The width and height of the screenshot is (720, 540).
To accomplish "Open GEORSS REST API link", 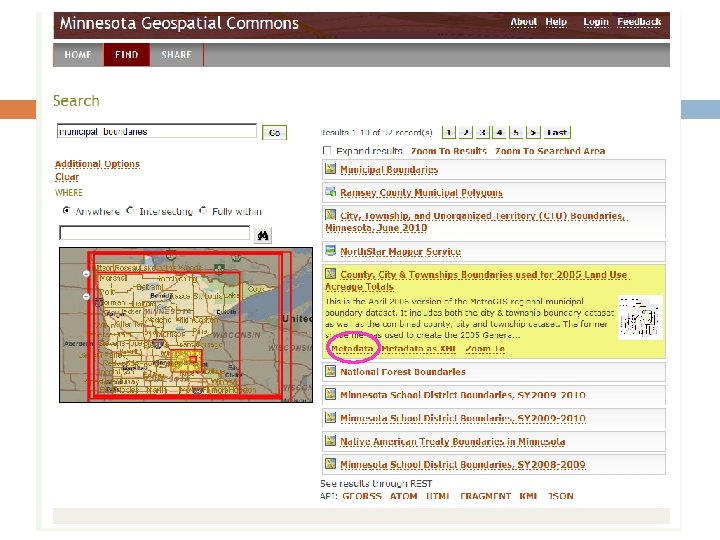I will (362, 496).
